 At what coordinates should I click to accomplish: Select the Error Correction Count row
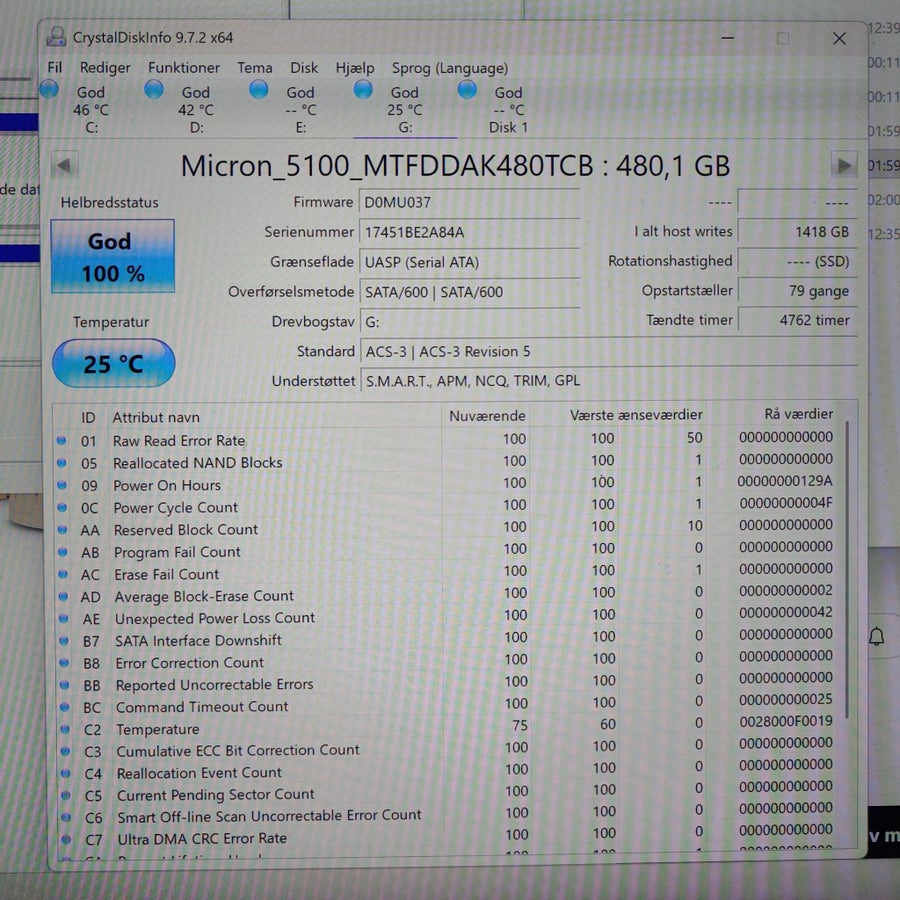pos(445,661)
